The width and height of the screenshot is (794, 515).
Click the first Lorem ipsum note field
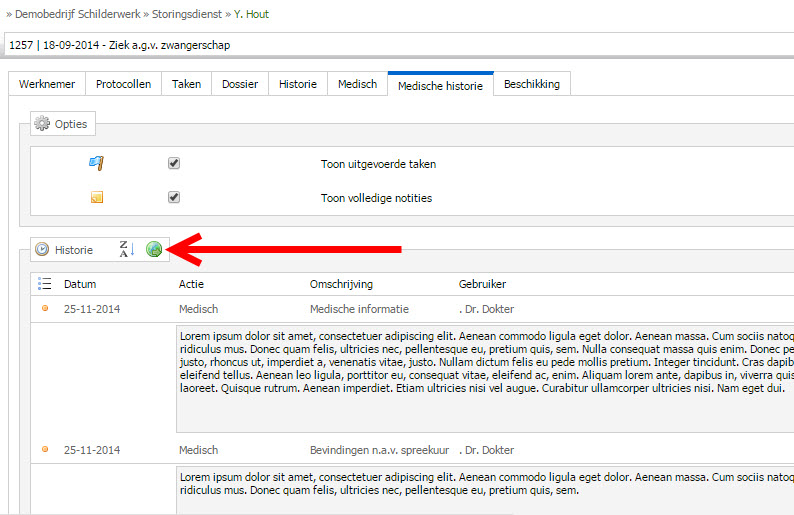(x=485, y=379)
